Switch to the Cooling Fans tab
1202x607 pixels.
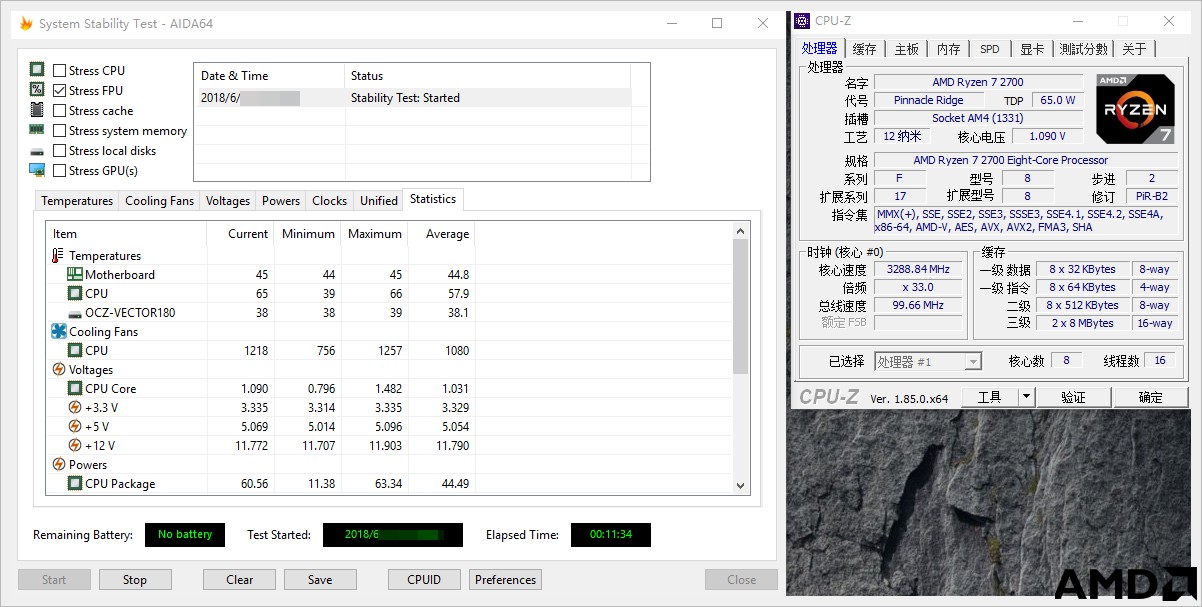point(159,201)
